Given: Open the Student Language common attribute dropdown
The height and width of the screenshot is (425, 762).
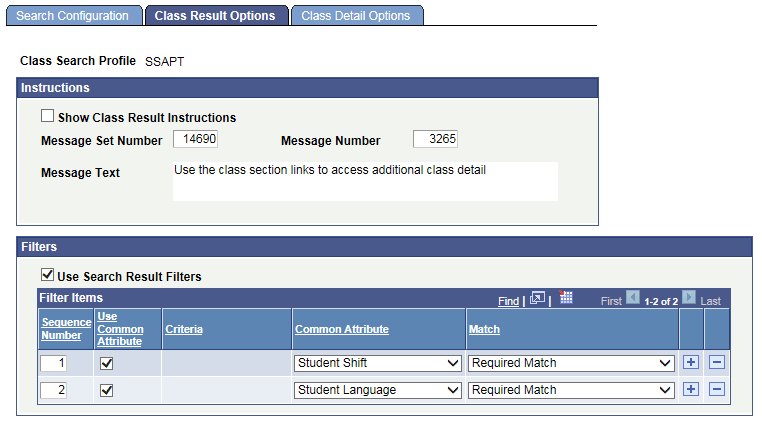Looking at the screenshot, I should [378, 390].
